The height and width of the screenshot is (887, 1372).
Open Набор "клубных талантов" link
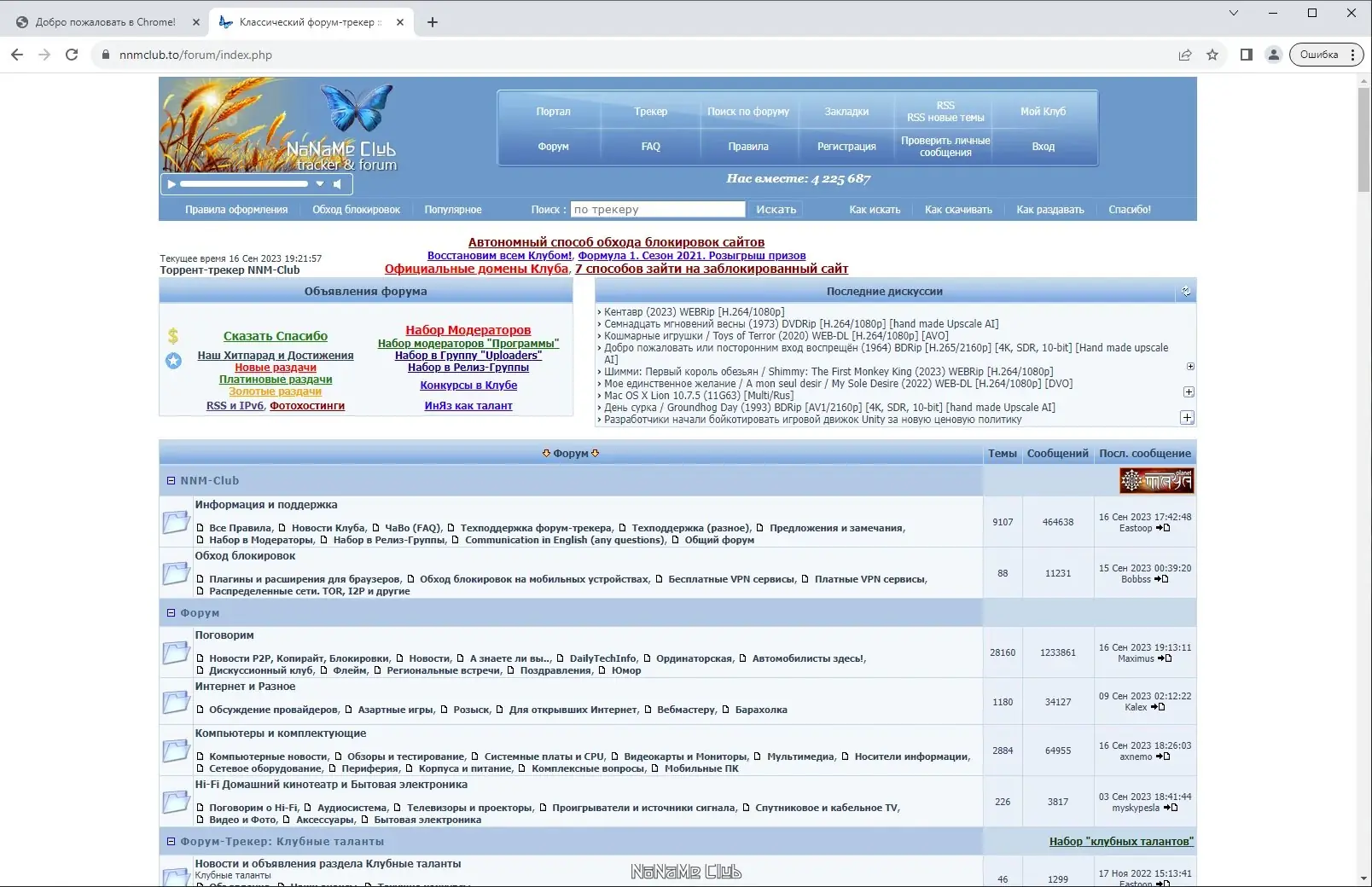1121,841
